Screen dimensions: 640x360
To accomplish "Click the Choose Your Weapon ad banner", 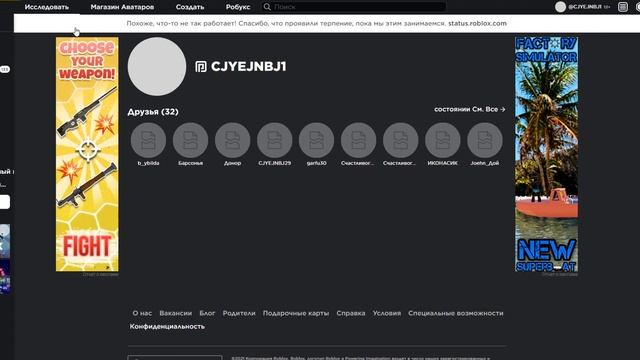I will point(87,154).
